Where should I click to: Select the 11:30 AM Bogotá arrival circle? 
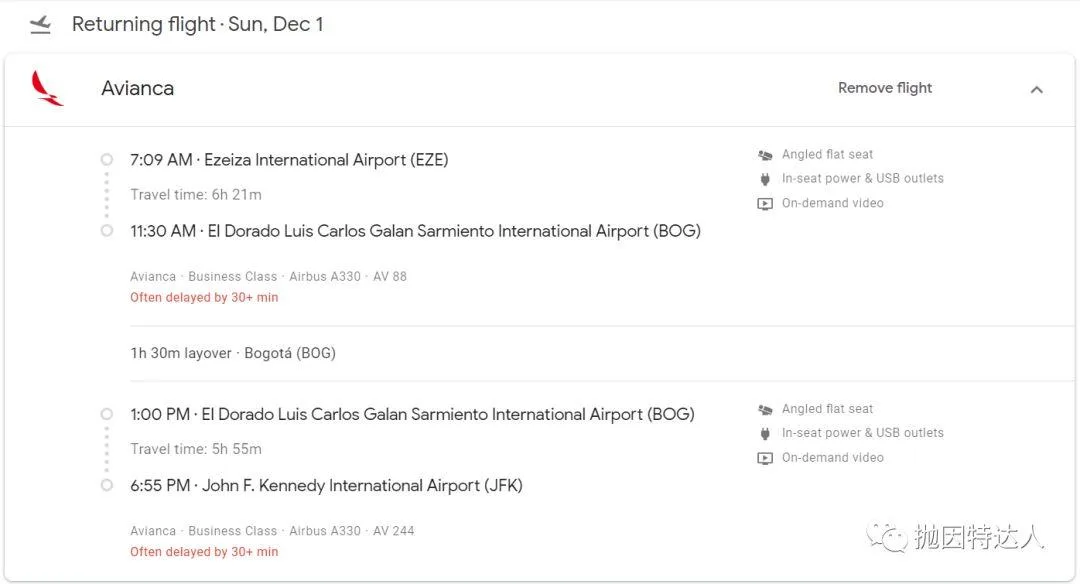107,231
